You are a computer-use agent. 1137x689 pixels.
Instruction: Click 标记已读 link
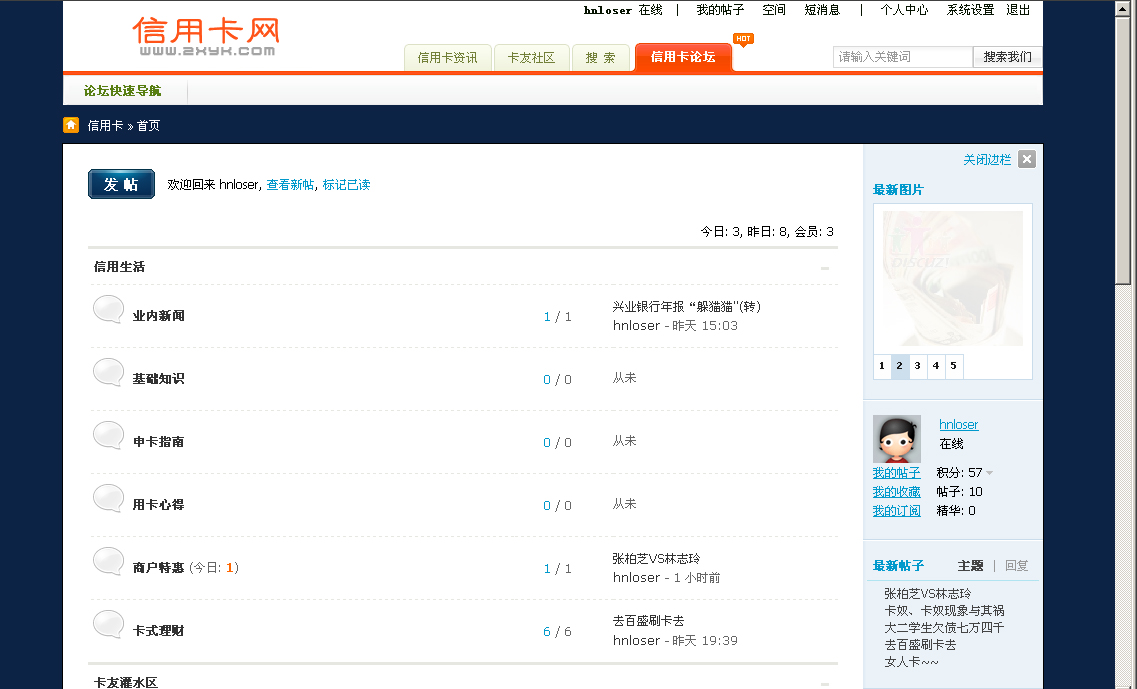(346, 185)
